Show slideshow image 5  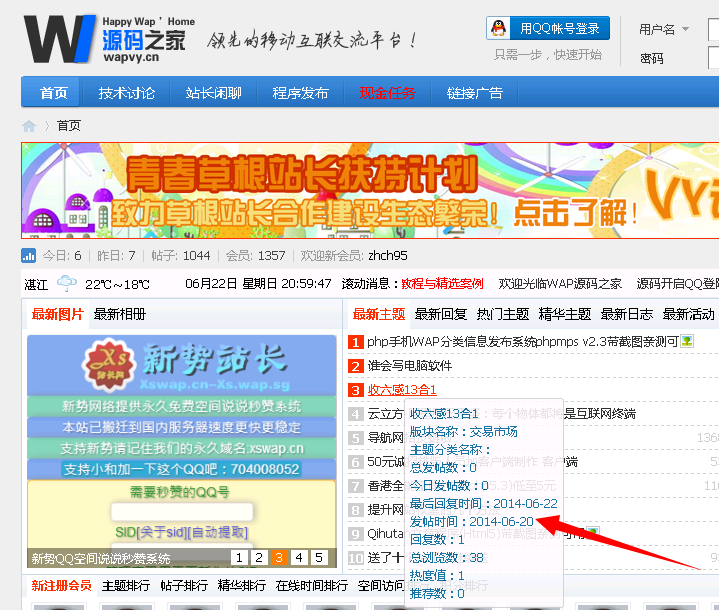tap(319, 558)
